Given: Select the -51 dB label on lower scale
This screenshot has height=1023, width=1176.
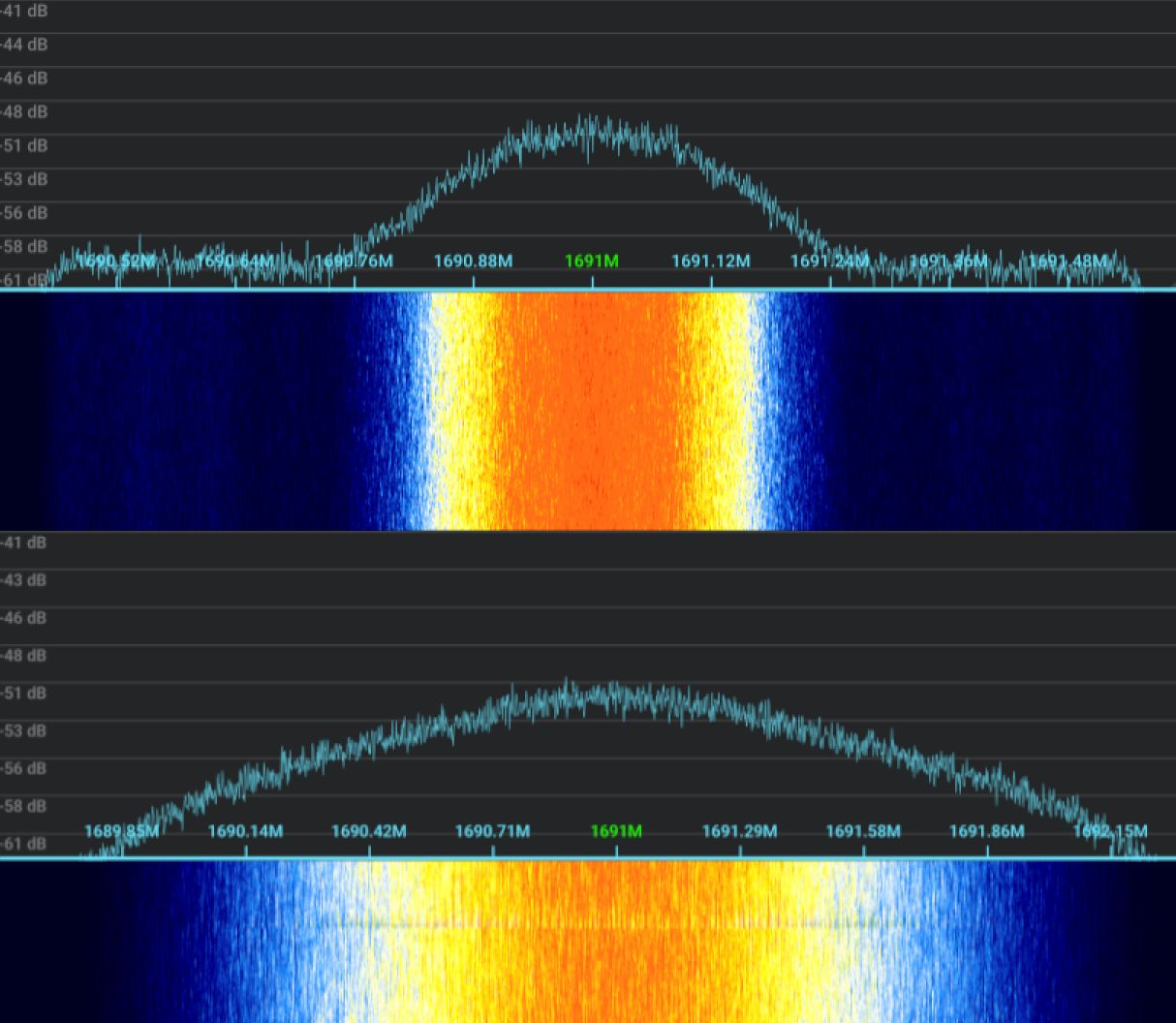Looking at the screenshot, I should [23, 694].
